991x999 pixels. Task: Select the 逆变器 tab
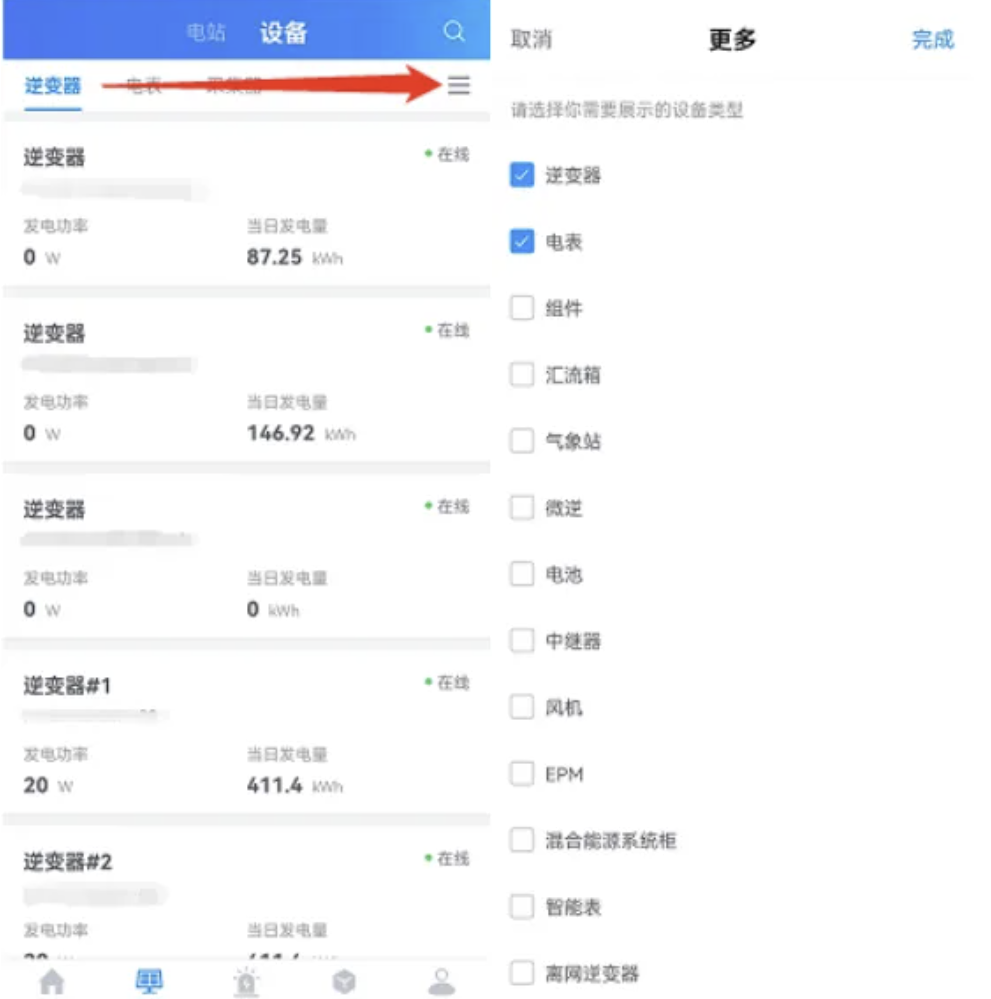pos(53,85)
